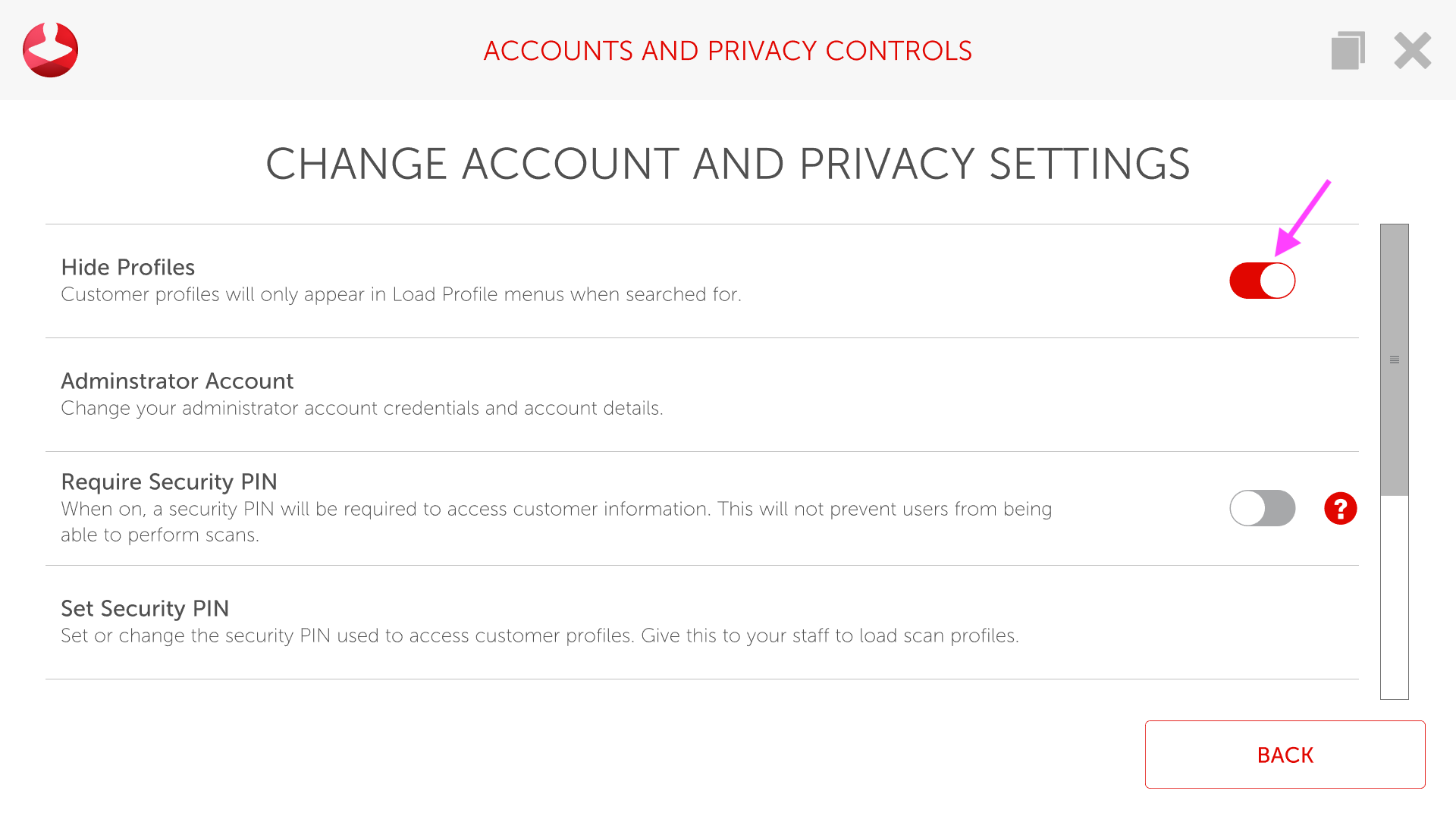Click the empty scrollbar track below thumb
Image resolution: width=1456 pixels, height=819 pixels.
coord(1394,599)
